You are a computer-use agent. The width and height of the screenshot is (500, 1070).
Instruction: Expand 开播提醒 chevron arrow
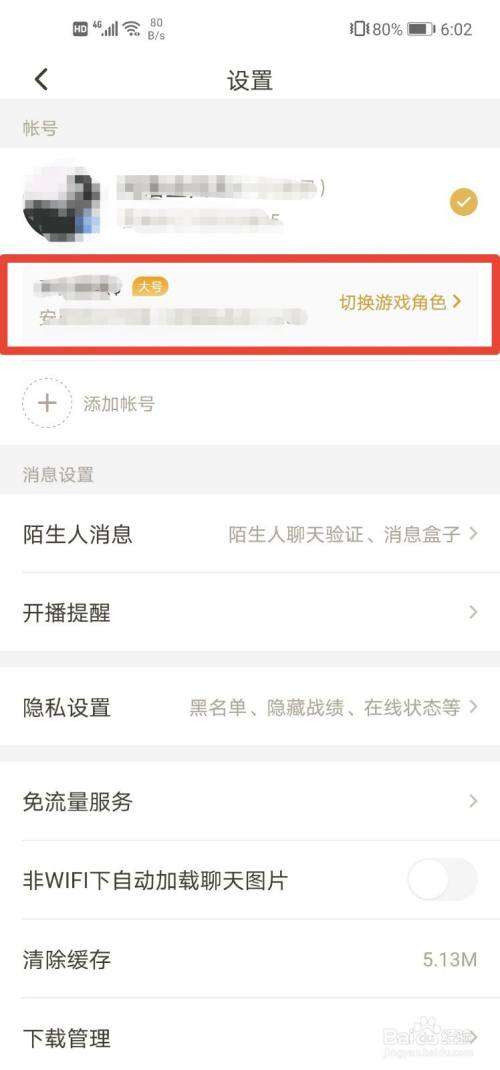pos(473,613)
